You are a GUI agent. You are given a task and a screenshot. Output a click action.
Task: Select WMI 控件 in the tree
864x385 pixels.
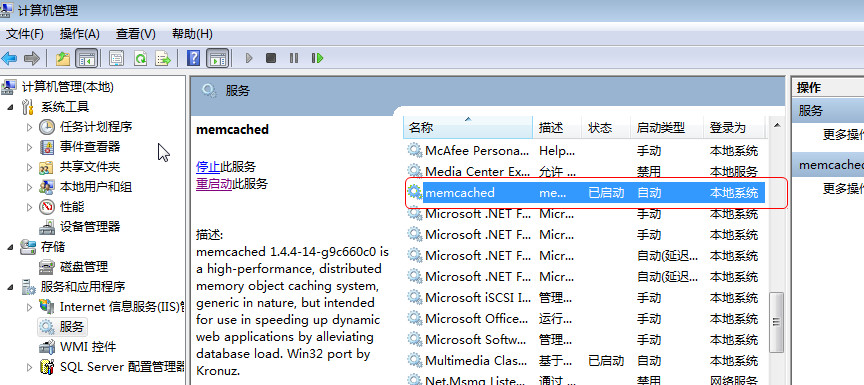[88, 347]
